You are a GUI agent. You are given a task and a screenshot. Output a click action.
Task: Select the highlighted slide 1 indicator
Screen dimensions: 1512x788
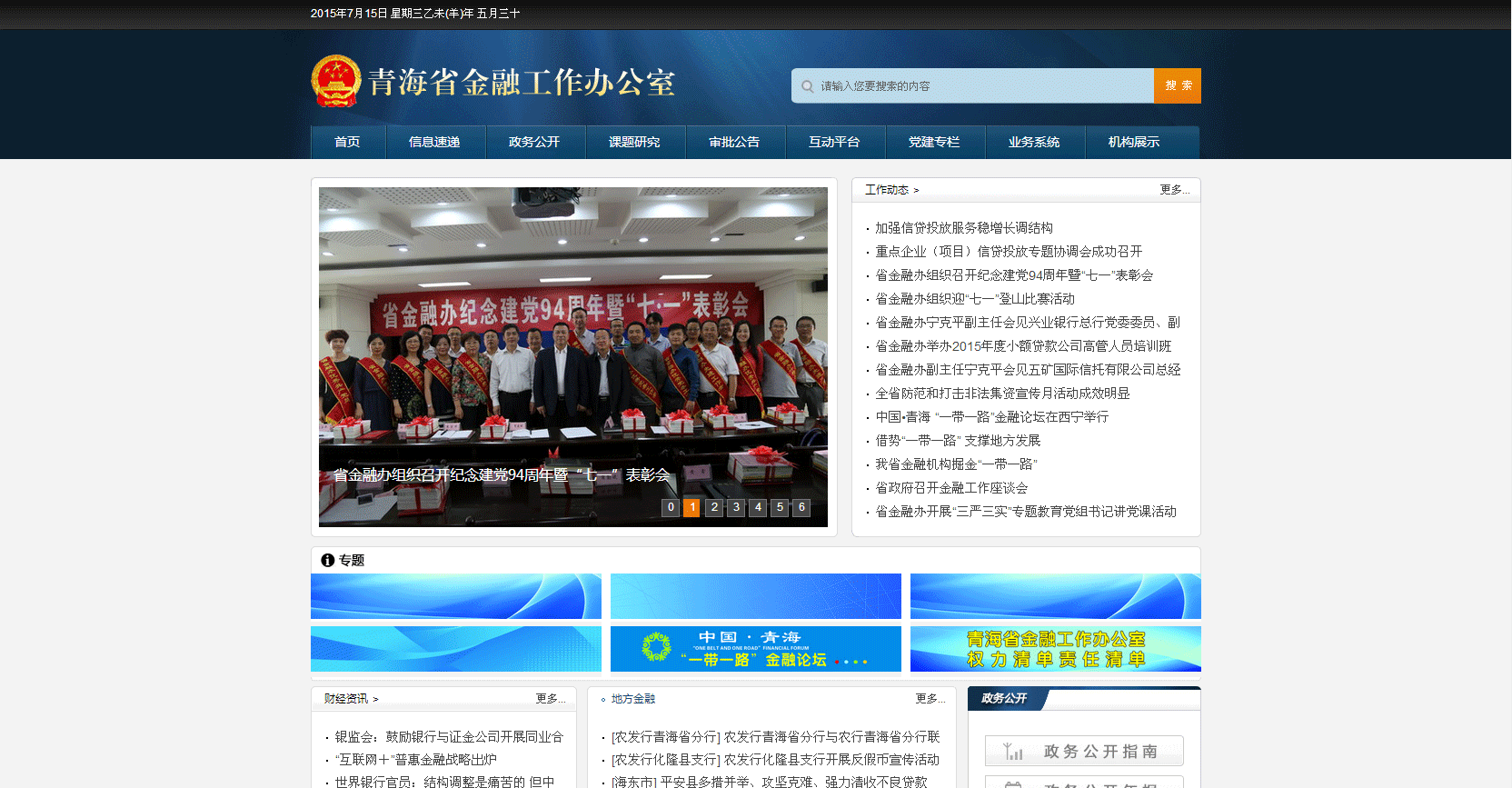[691, 507]
